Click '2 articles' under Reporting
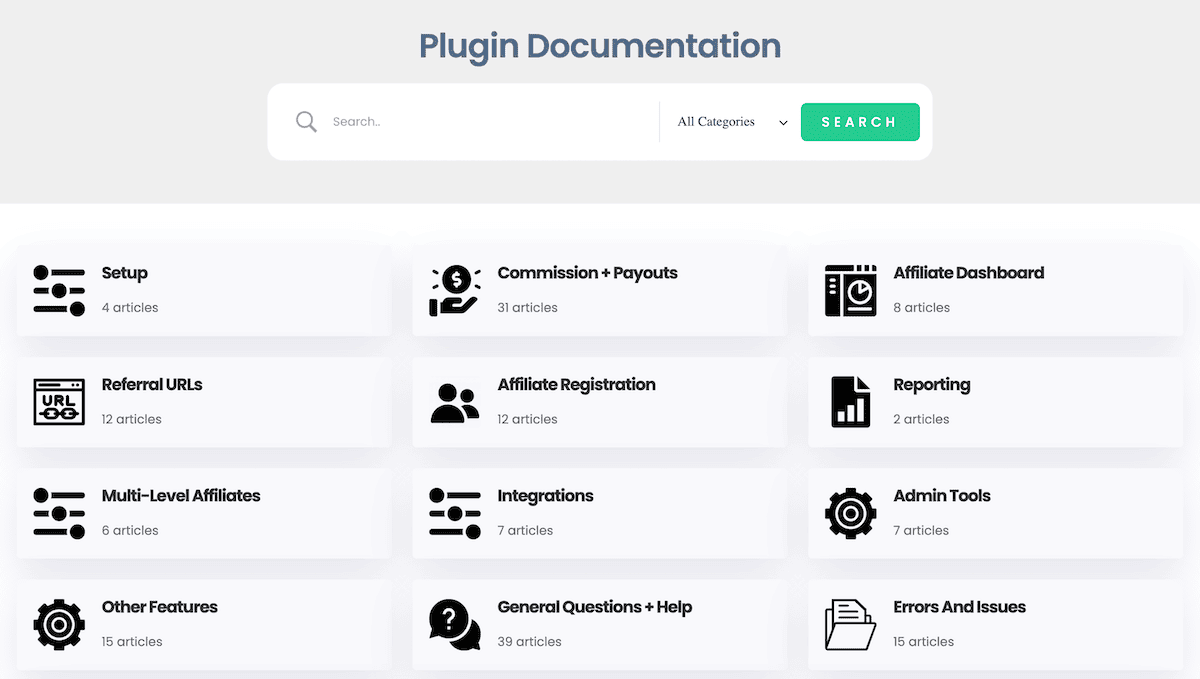 922,419
